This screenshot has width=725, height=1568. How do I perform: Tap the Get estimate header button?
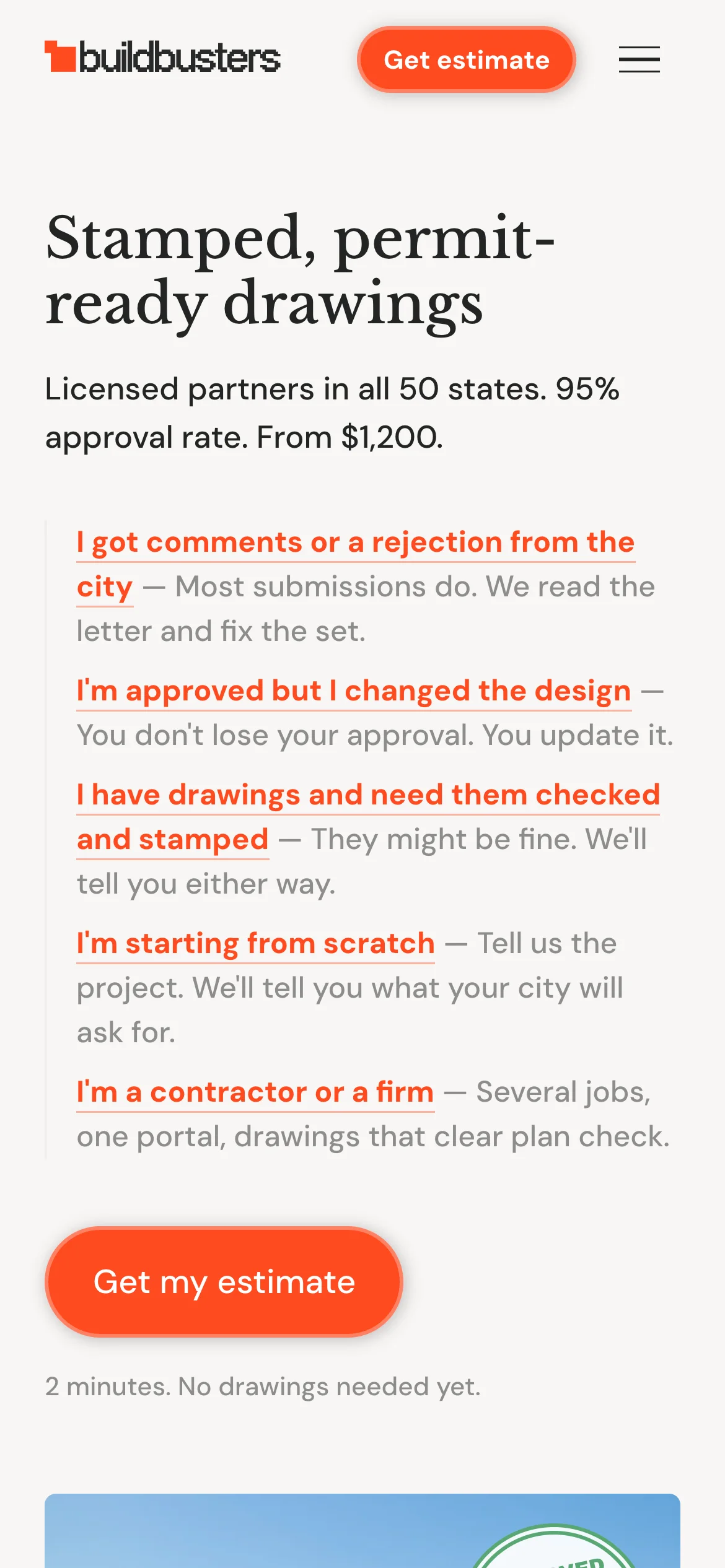pos(467,59)
